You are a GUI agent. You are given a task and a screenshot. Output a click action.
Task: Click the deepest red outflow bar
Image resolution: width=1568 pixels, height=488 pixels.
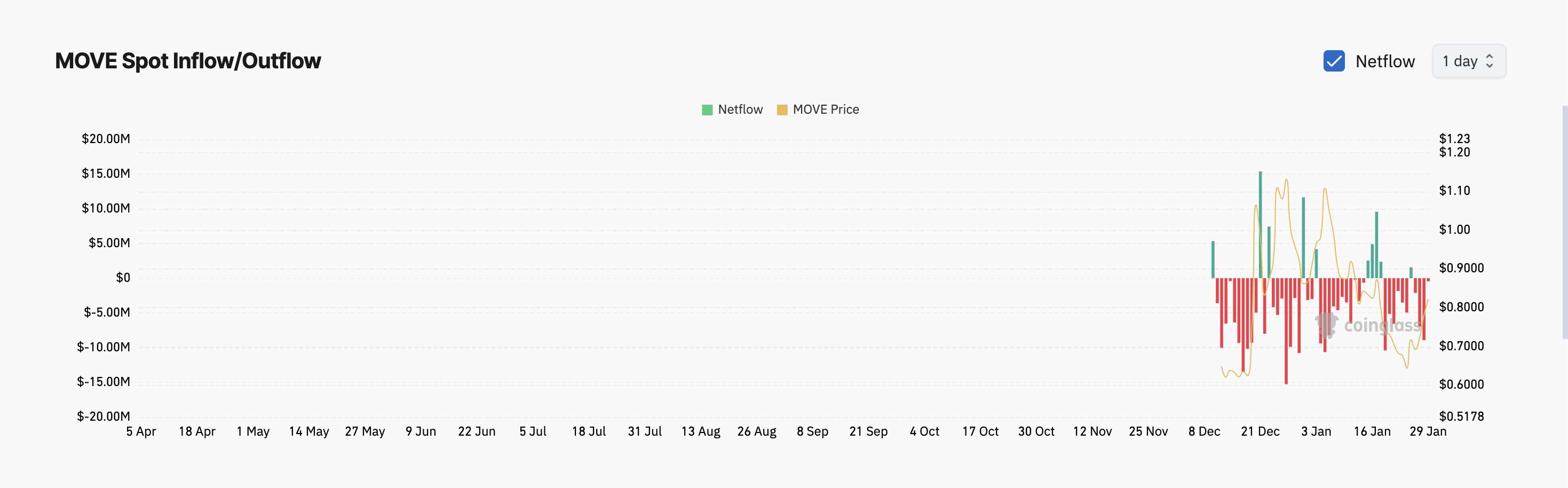tap(1286, 331)
